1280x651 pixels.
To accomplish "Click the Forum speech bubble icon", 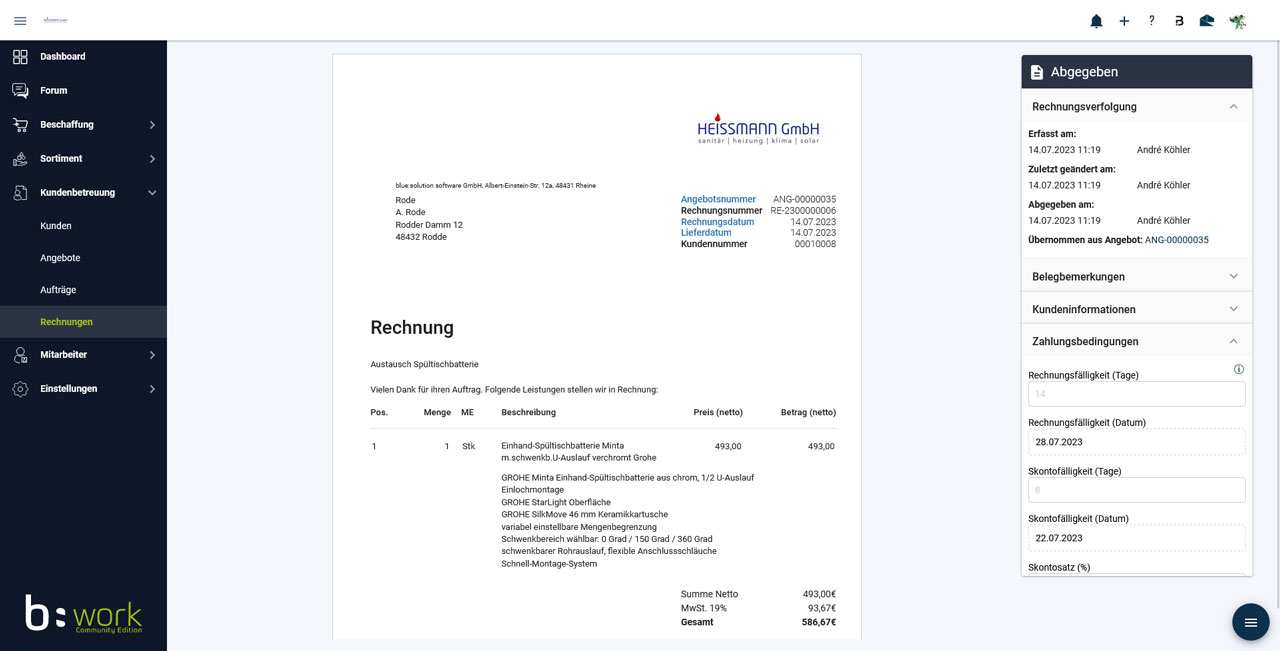I will 20,91.
